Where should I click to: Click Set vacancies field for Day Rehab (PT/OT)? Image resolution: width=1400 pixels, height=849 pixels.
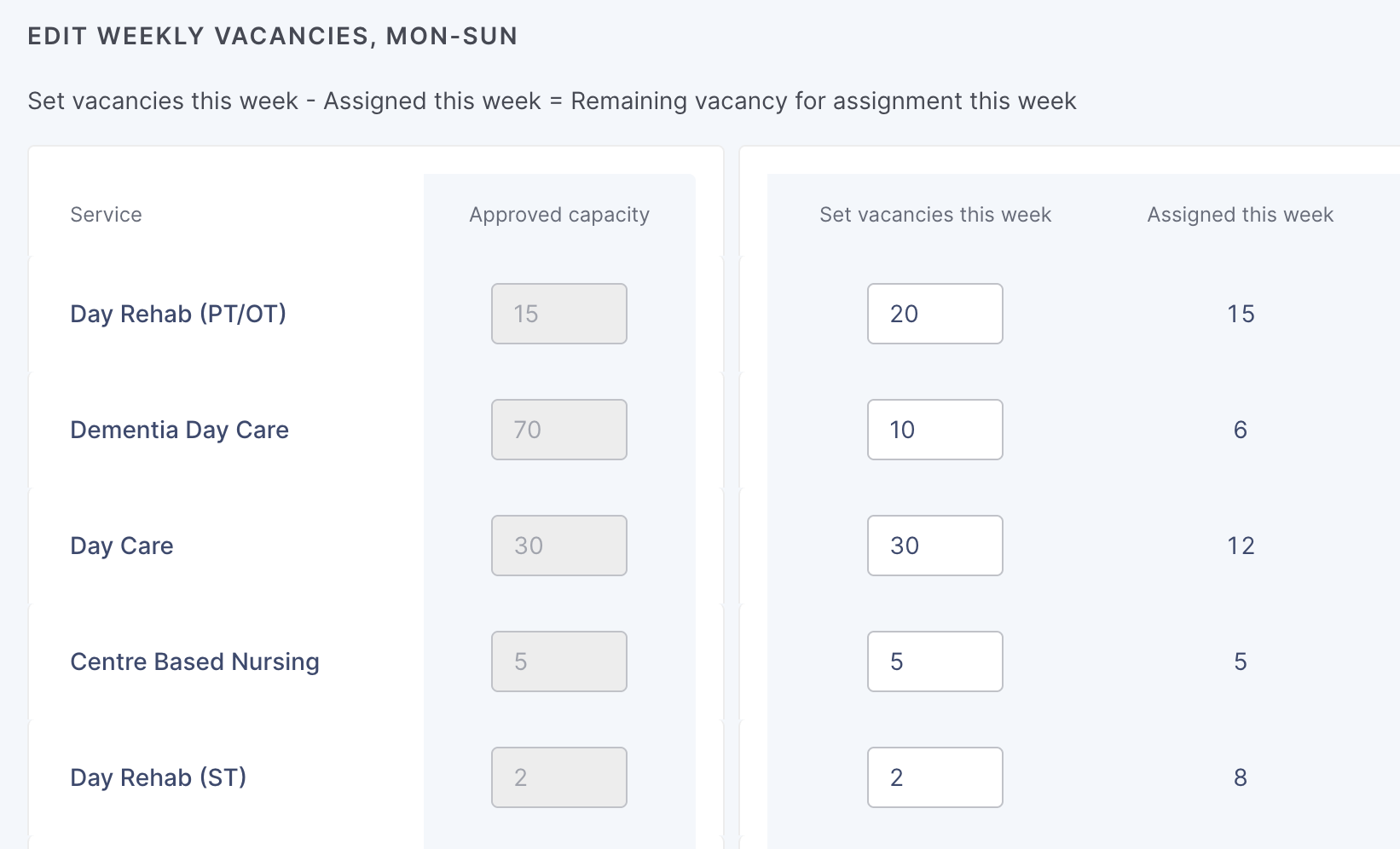(x=934, y=314)
